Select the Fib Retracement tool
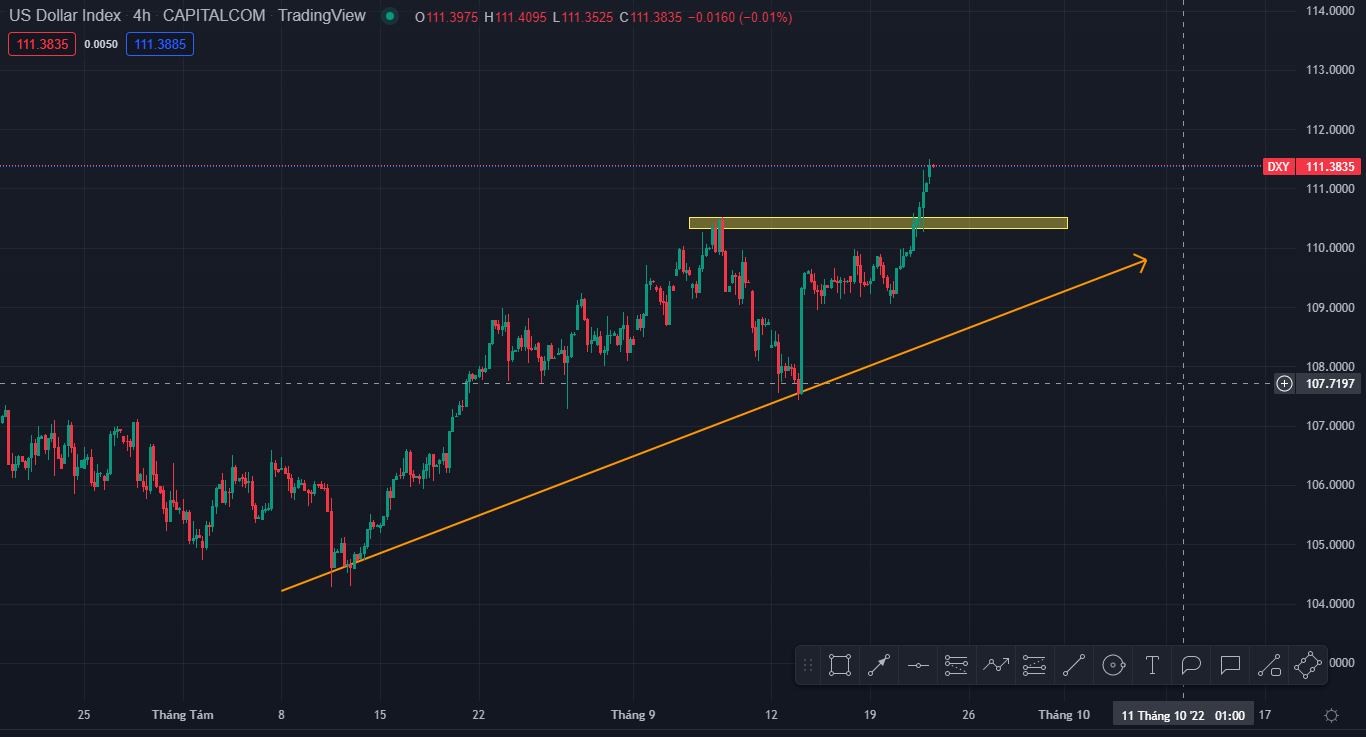 957,665
